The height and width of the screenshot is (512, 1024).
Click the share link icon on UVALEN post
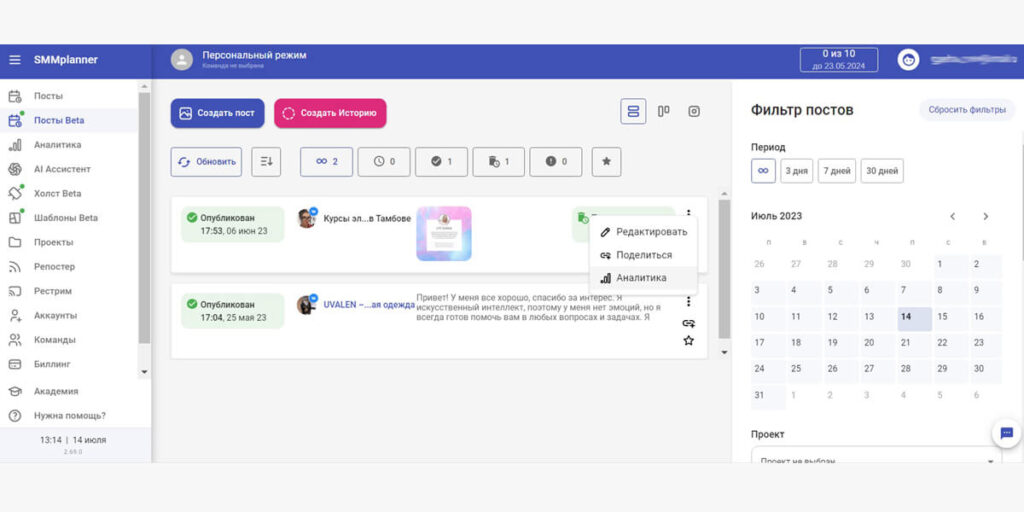(688, 323)
